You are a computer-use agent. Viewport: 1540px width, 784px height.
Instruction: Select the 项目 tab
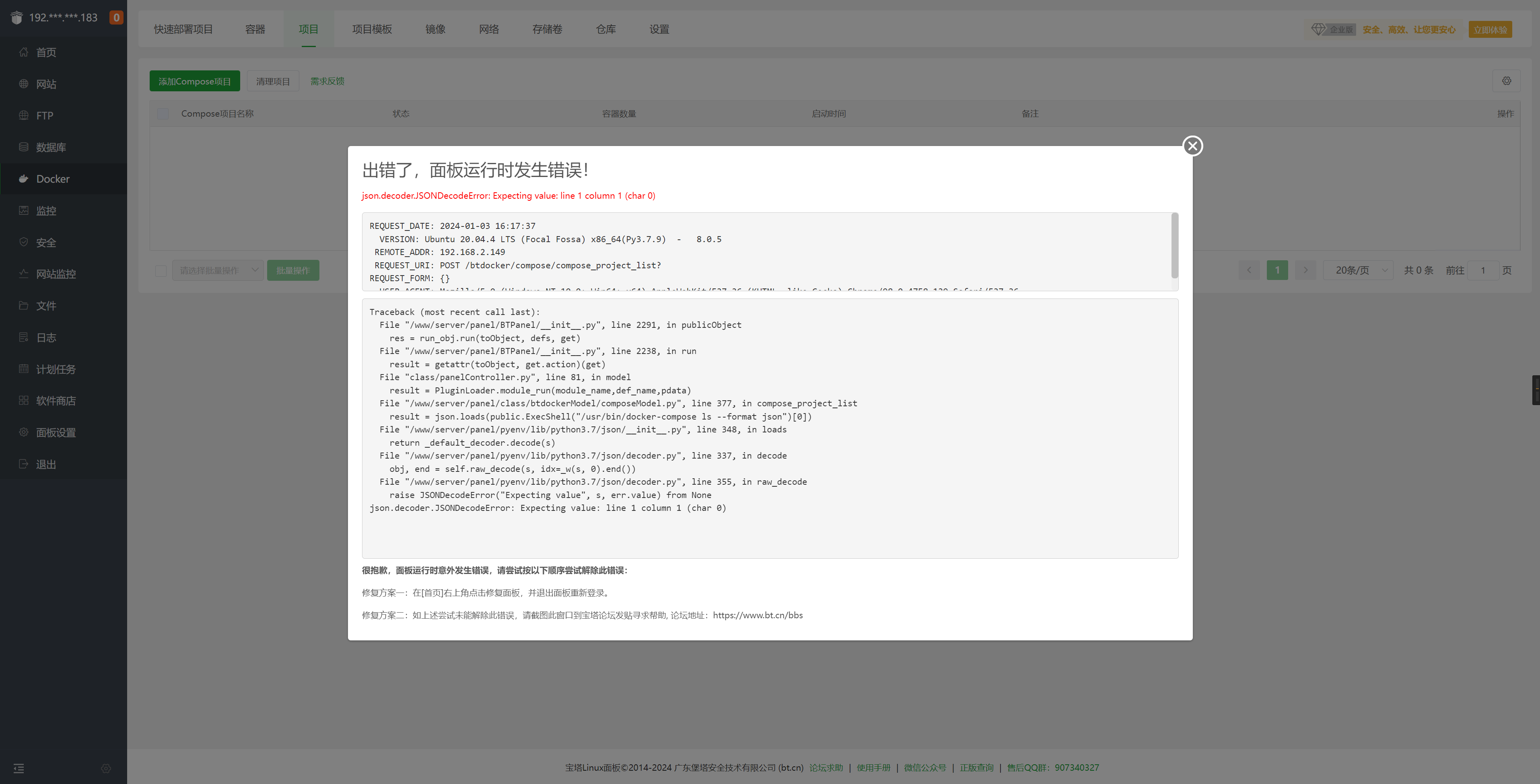pyautogui.click(x=309, y=29)
